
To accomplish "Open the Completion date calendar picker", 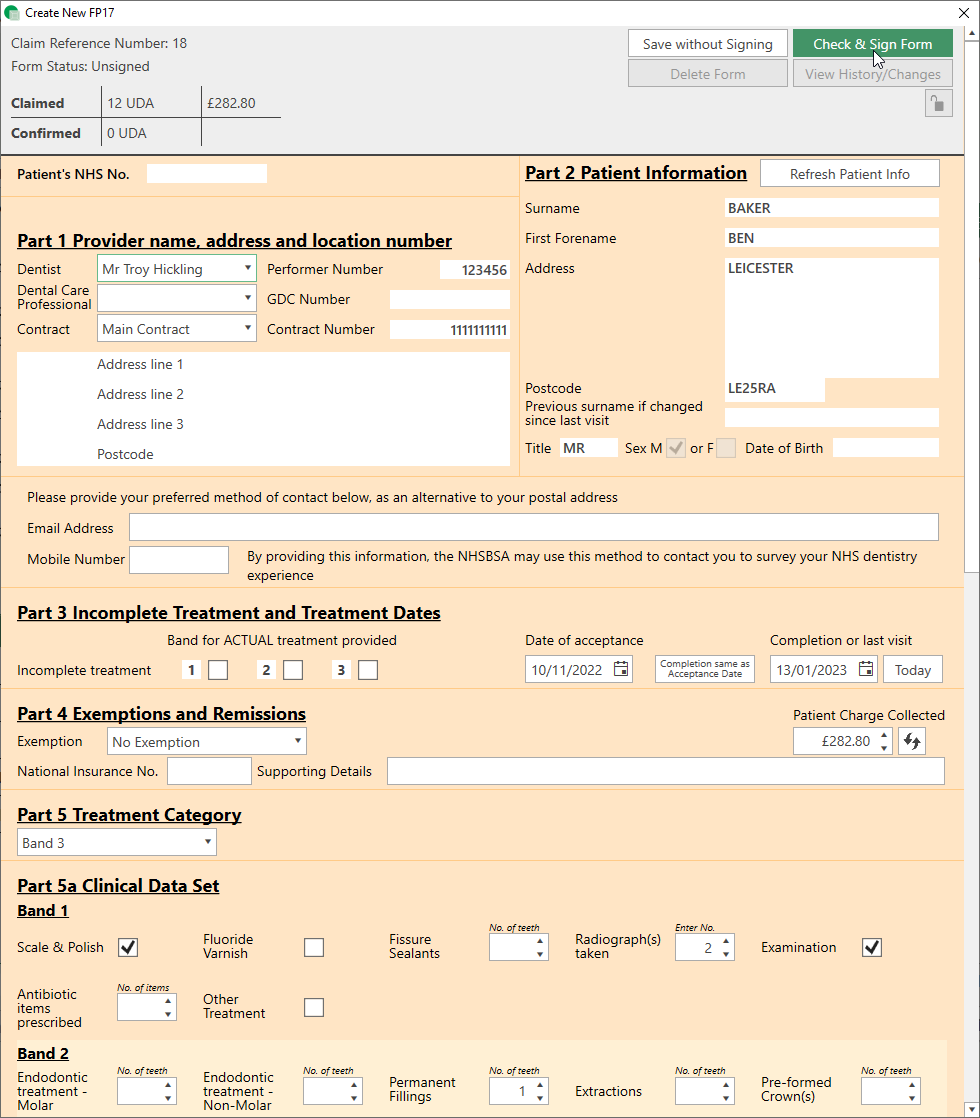I will click(x=865, y=670).
